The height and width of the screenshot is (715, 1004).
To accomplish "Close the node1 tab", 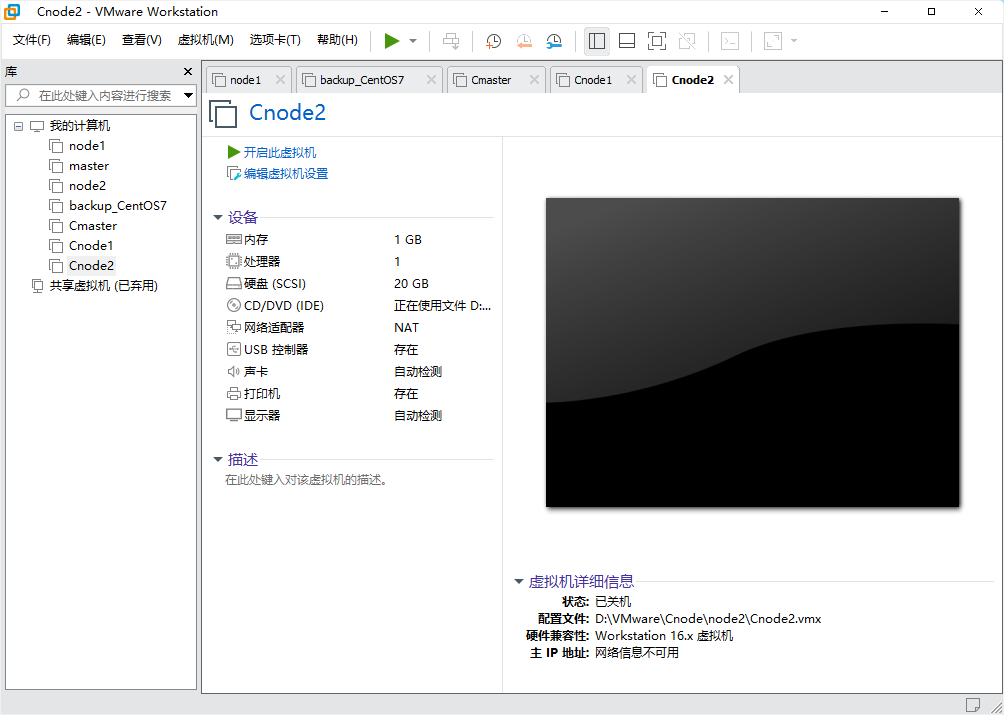I will point(280,80).
